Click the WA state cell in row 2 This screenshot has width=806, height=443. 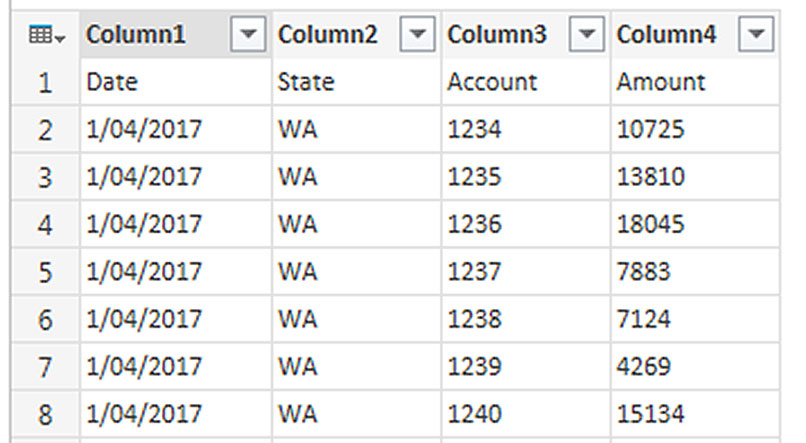click(356, 130)
